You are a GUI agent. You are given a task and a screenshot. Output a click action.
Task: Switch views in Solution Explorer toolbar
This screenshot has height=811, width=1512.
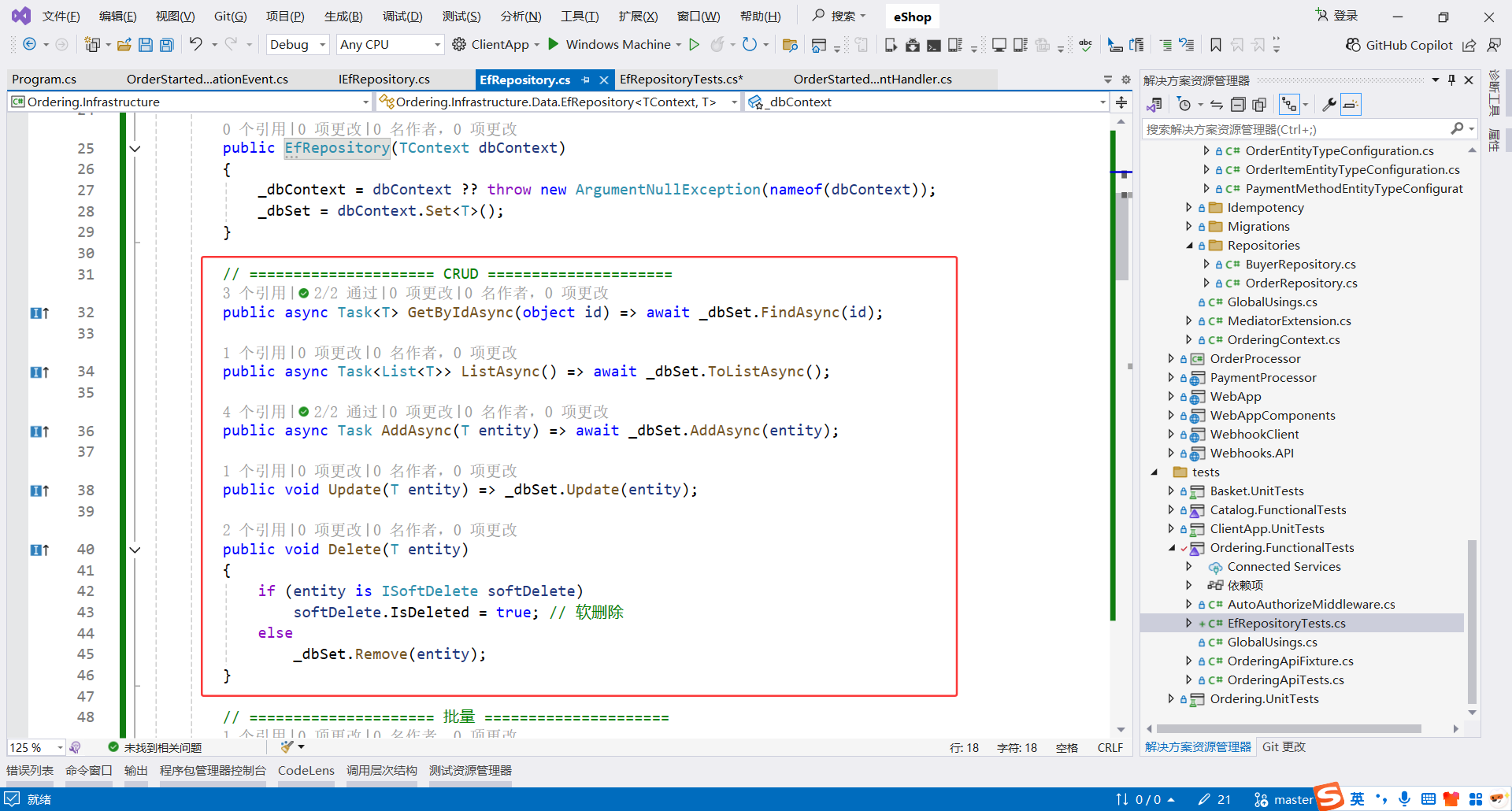(1154, 105)
